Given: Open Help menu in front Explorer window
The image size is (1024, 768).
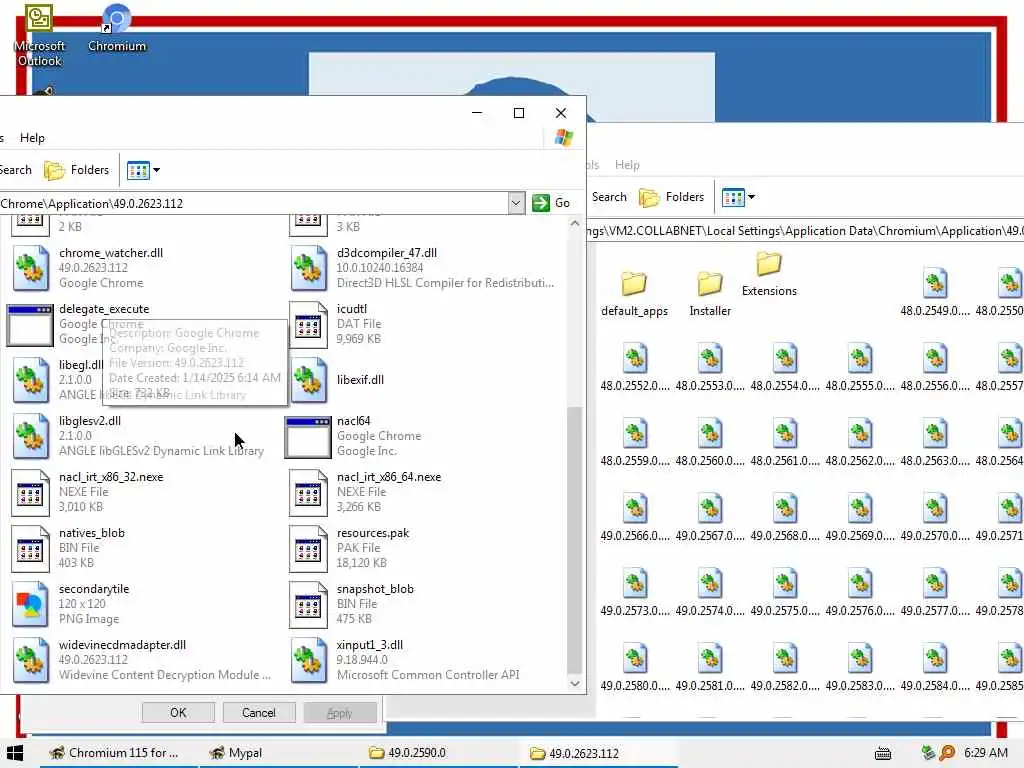Looking at the screenshot, I should pos(32,138).
